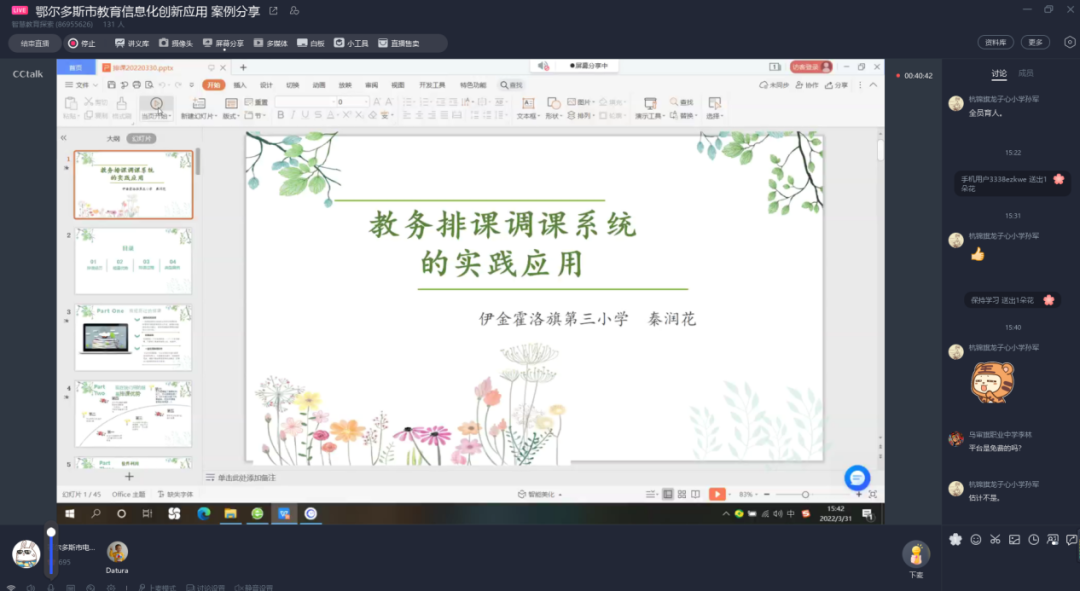
Task: Expand the 版式 layout dropdown
Action: [x=231, y=116]
